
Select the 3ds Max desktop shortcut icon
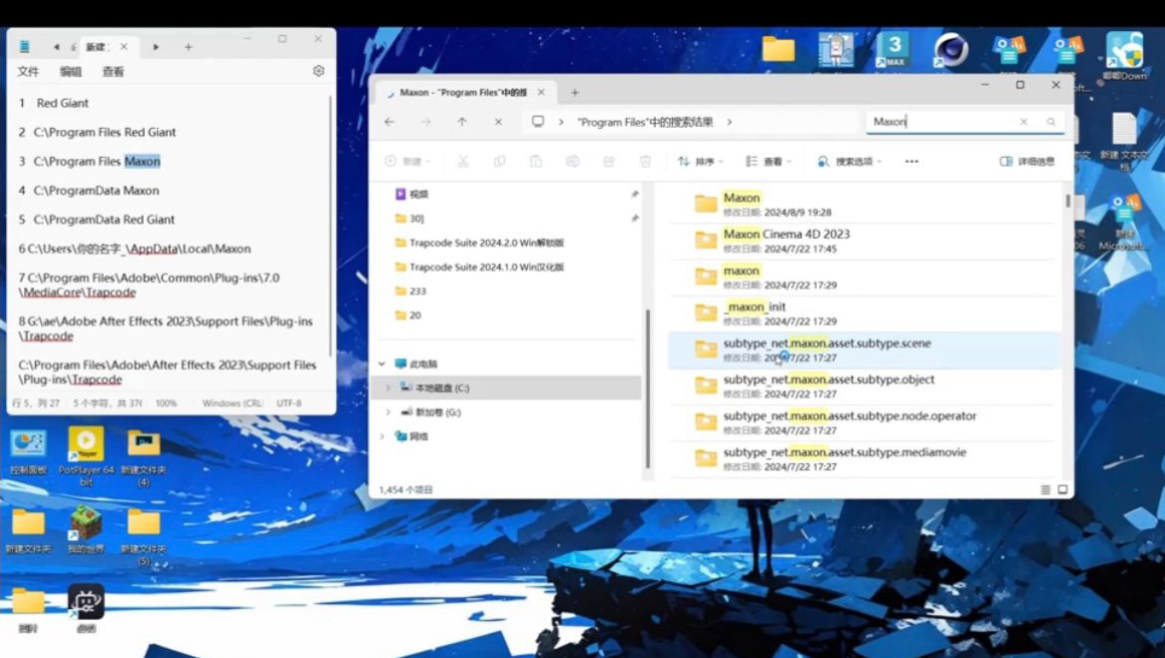click(x=893, y=51)
